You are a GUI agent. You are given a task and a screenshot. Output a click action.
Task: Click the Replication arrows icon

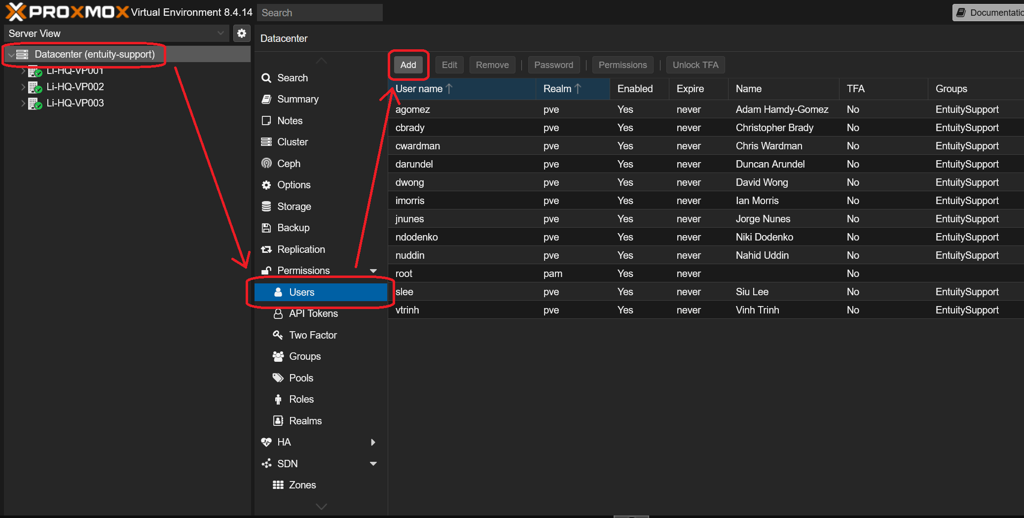point(266,250)
